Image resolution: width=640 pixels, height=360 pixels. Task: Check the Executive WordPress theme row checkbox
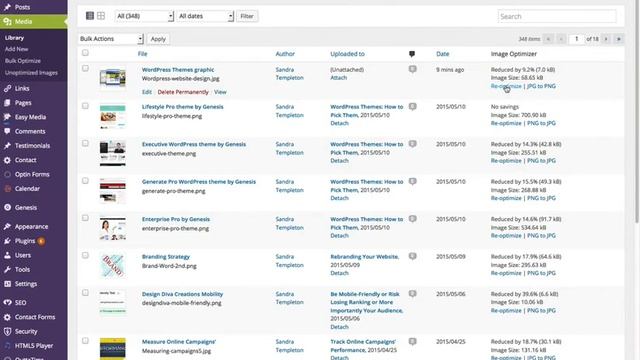(x=85, y=143)
